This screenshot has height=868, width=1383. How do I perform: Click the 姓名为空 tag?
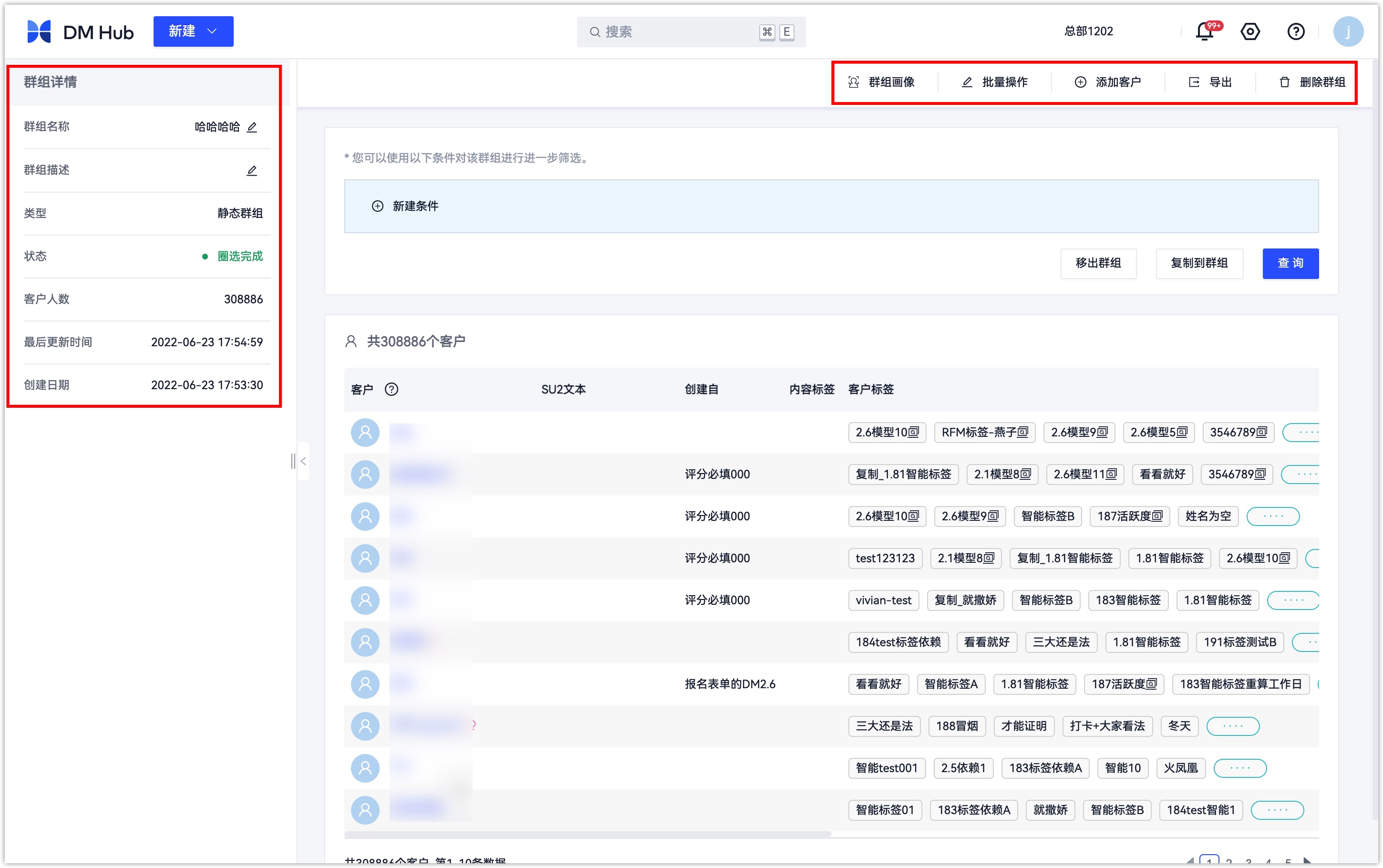coord(1208,516)
